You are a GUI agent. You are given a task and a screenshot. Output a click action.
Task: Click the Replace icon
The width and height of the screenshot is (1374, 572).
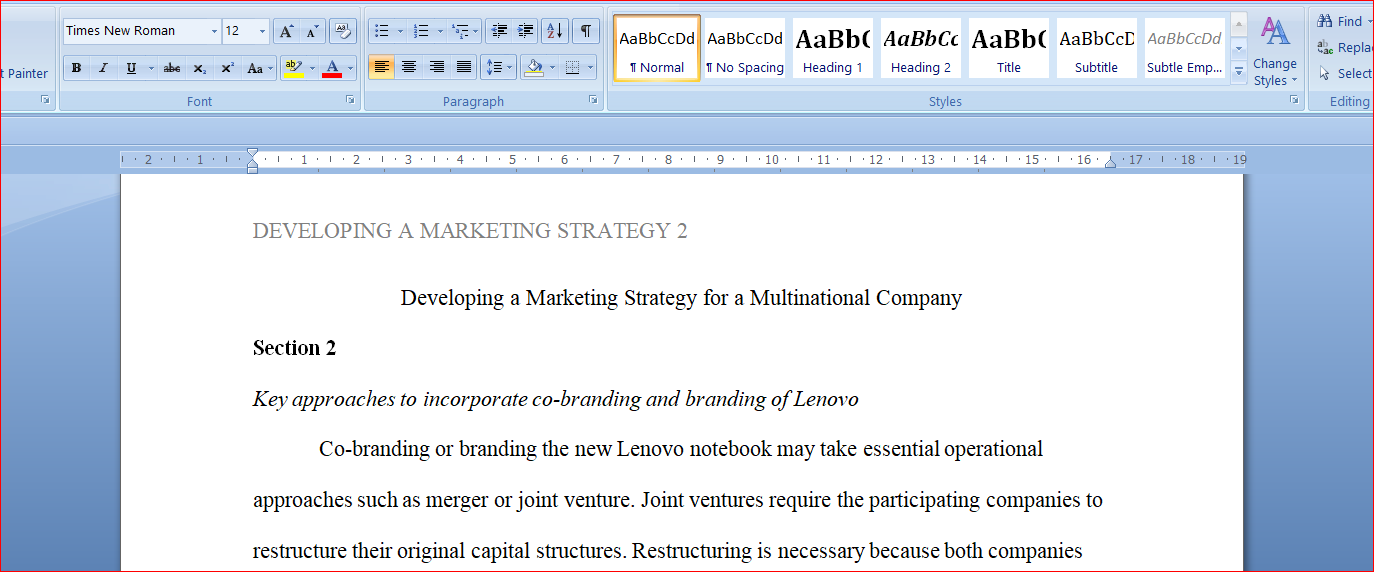pyautogui.click(x=1324, y=47)
